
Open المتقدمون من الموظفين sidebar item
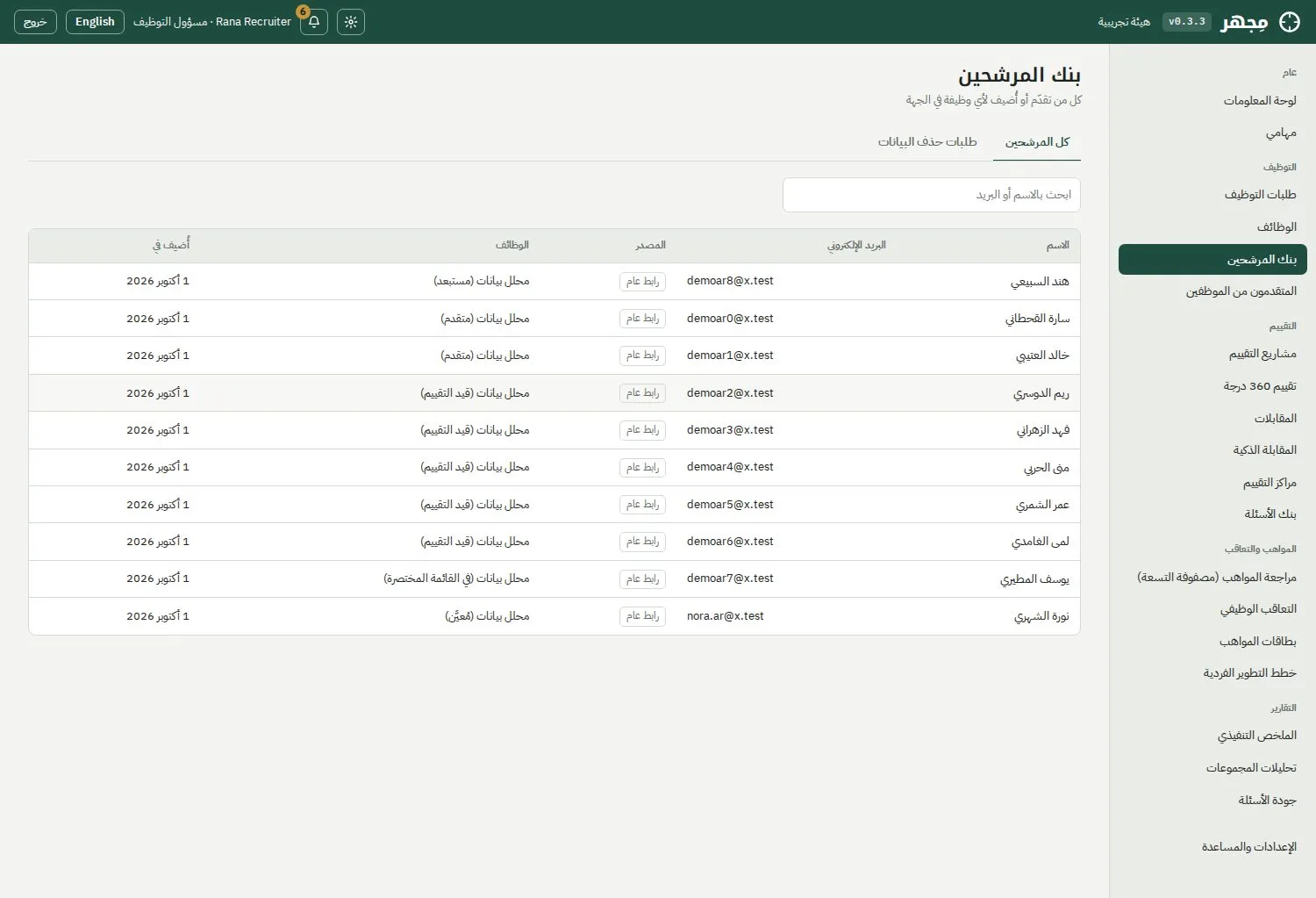(x=1212, y=291)
